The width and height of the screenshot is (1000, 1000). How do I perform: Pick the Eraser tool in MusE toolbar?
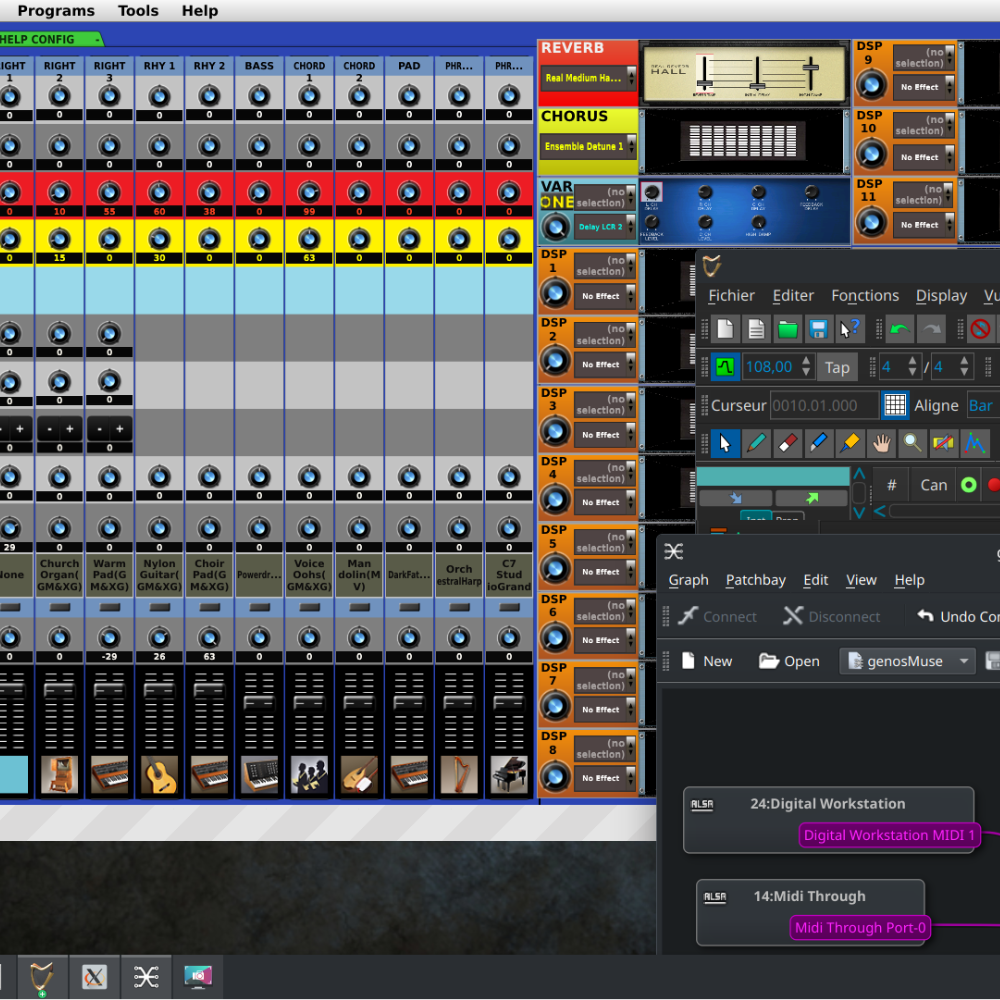pyautogui.click(x=787, y=442)
